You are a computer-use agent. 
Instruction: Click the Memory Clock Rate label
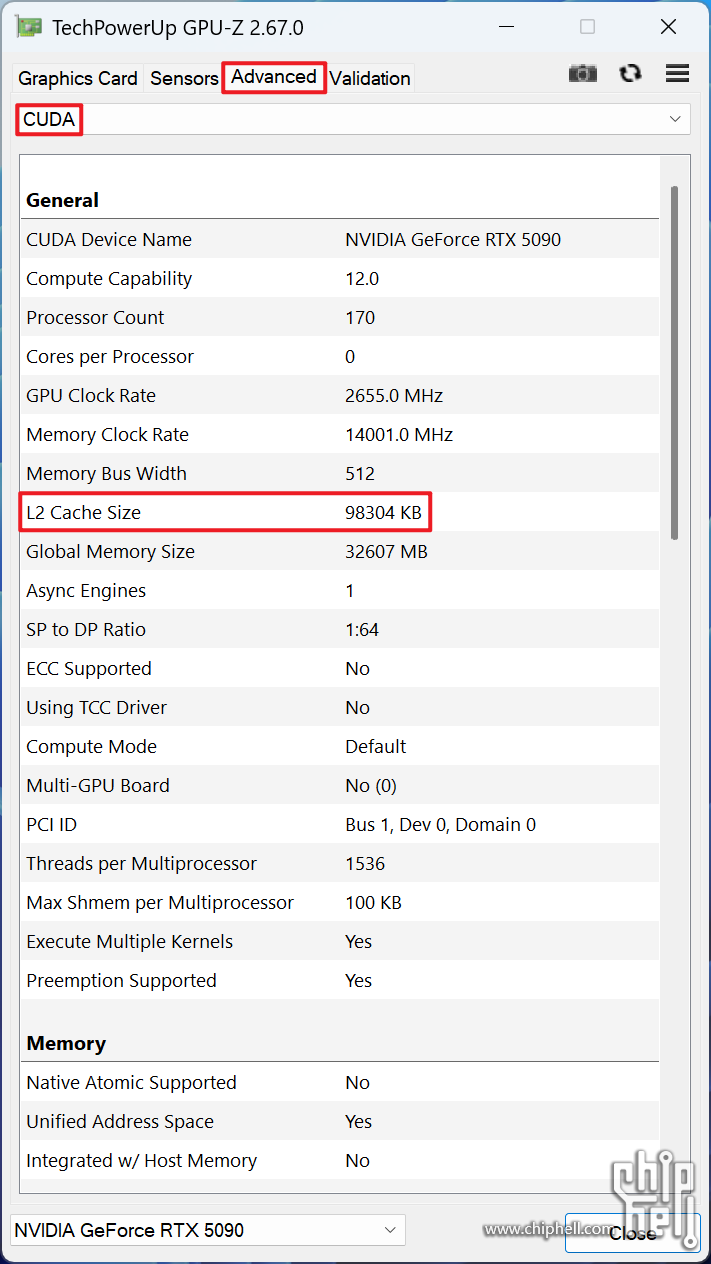107,435
